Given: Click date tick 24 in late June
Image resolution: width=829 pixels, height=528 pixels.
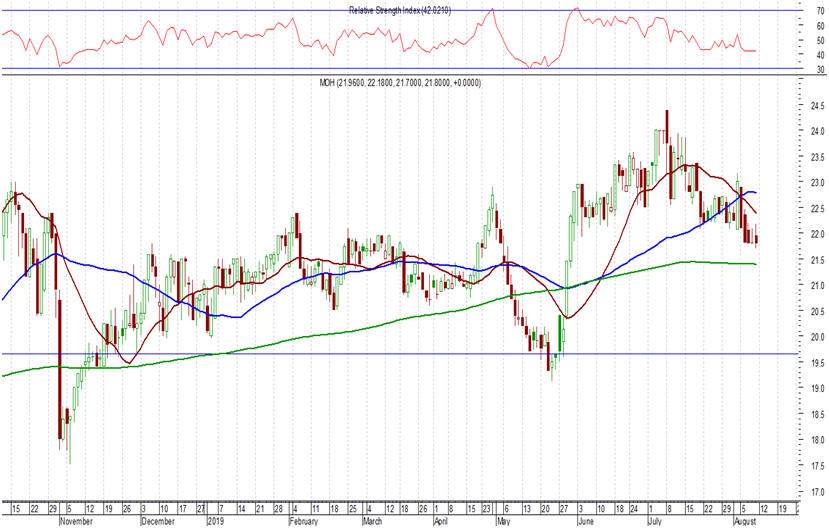Looking at the screenshot, I should (634, 509).
